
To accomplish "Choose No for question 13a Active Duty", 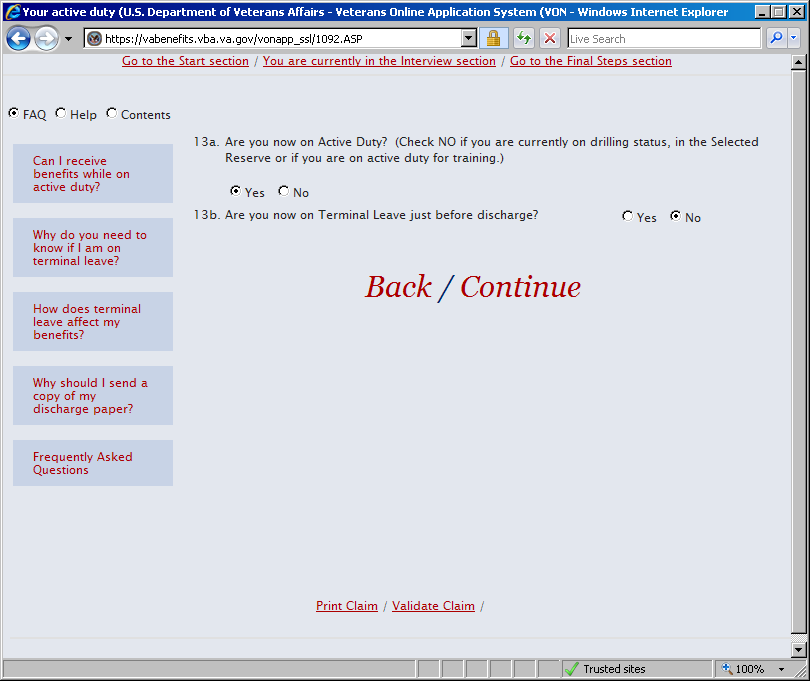I will pyautogui.click(x=284, y=191).
